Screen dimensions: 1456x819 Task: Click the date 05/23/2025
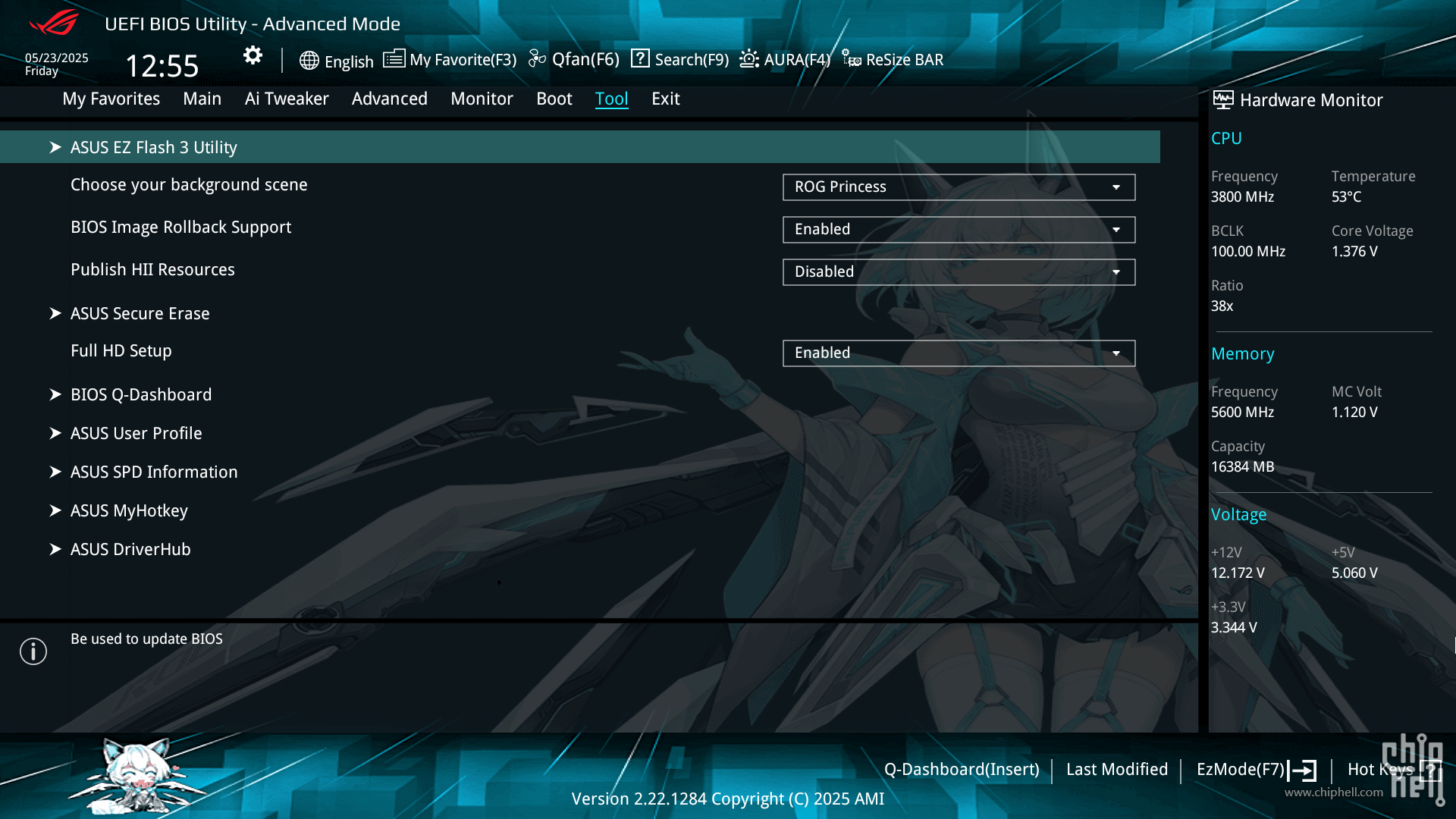56,58
